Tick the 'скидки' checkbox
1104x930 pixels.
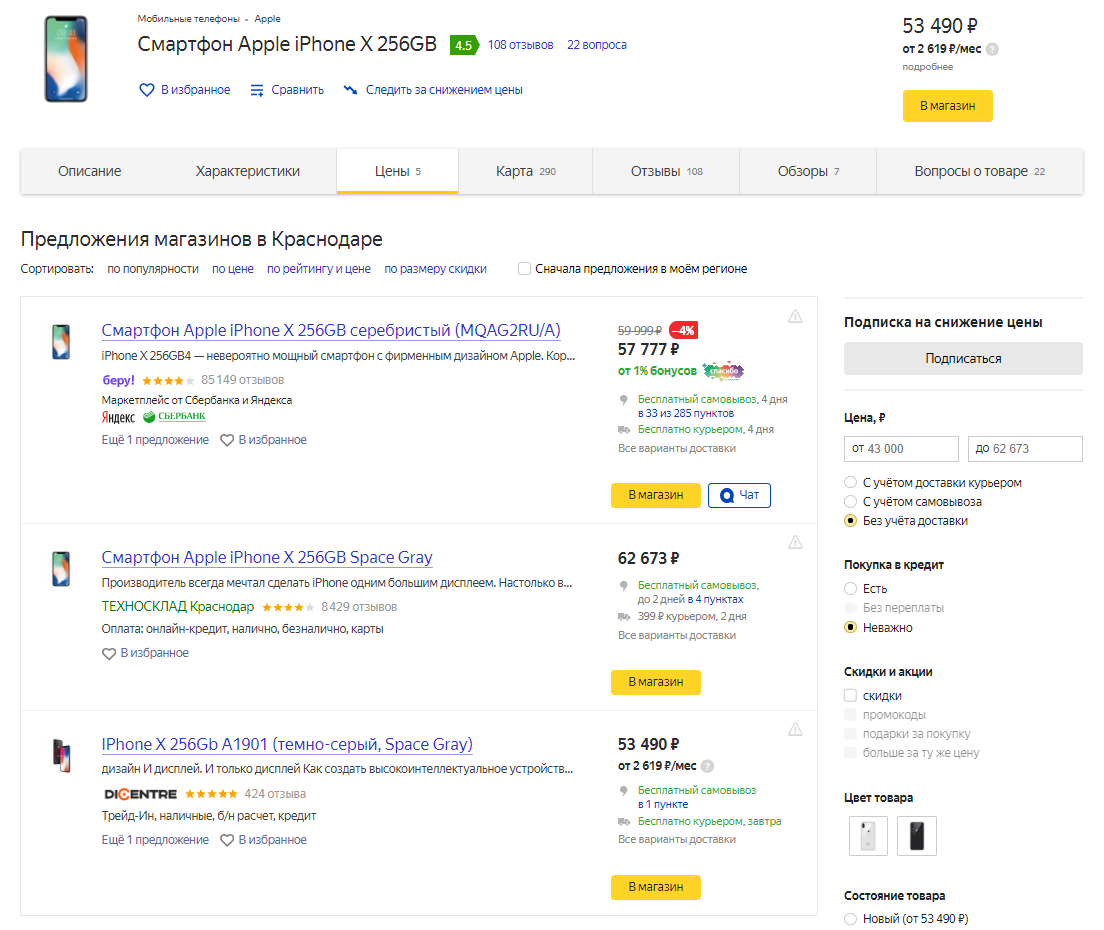pos(851,696)
